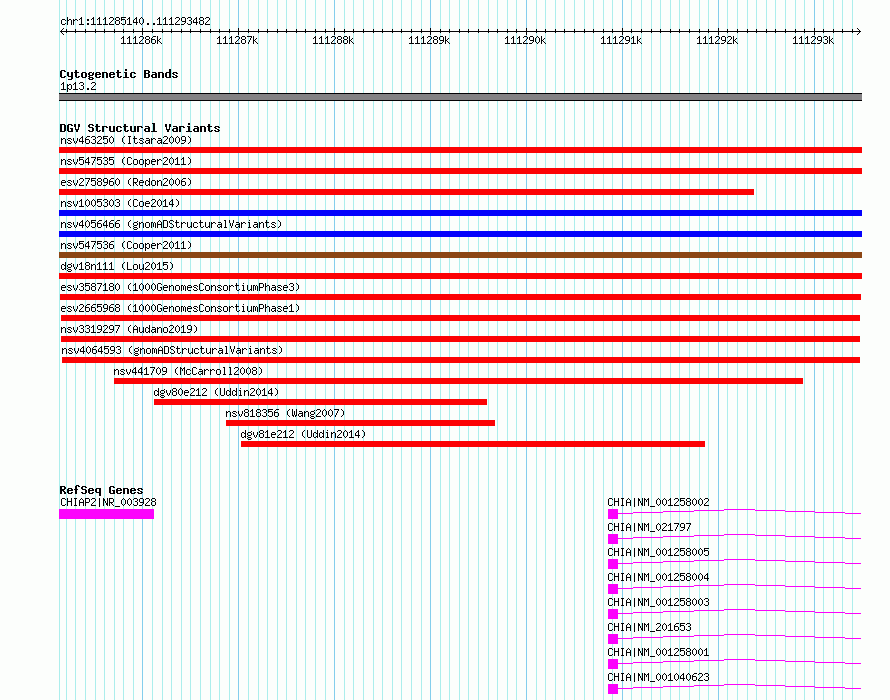Click the red bar under dgv81e212
The height and width of the screenshot is (700, 890).
click(473, 444)
